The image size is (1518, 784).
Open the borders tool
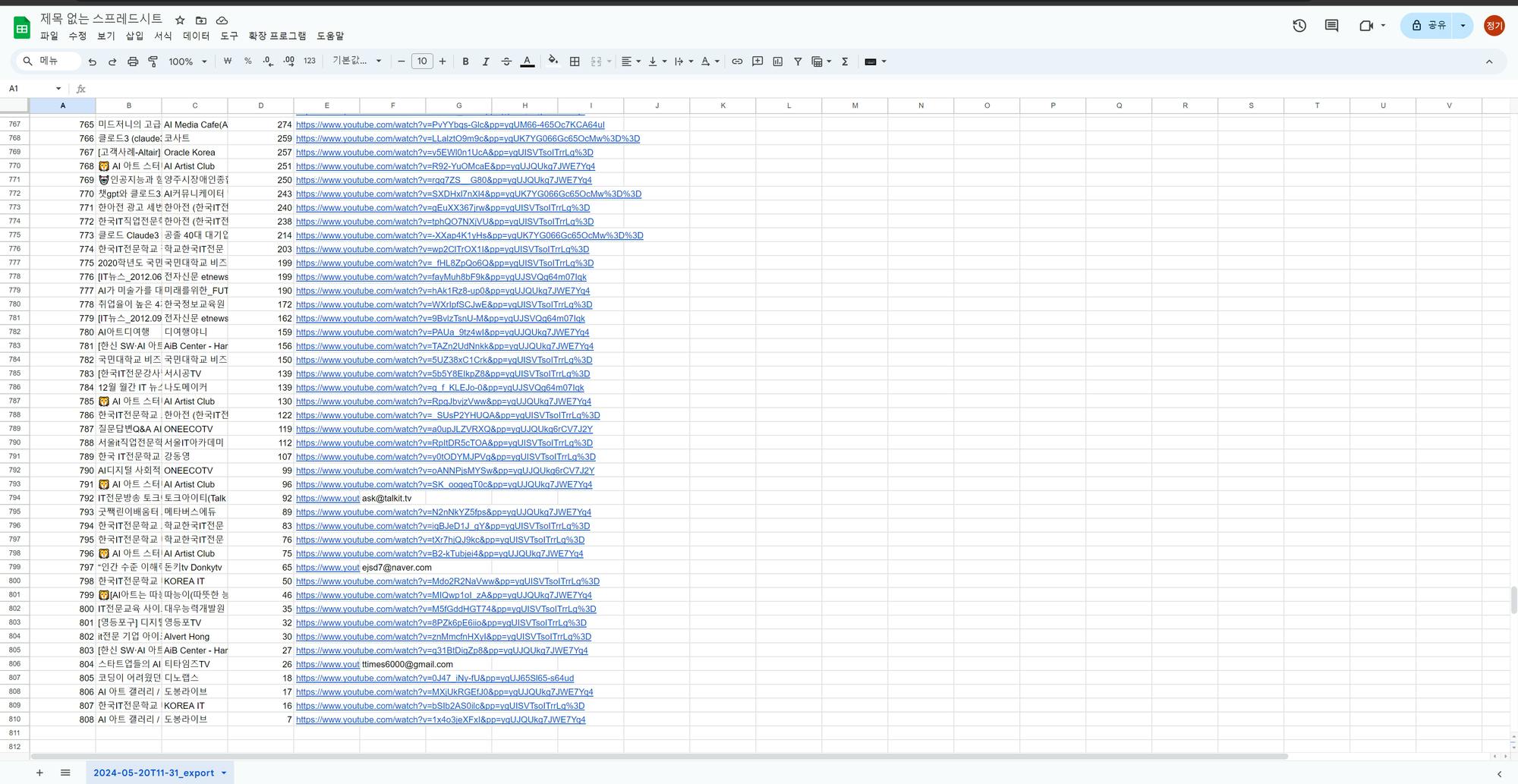click(x=575, y=61)
